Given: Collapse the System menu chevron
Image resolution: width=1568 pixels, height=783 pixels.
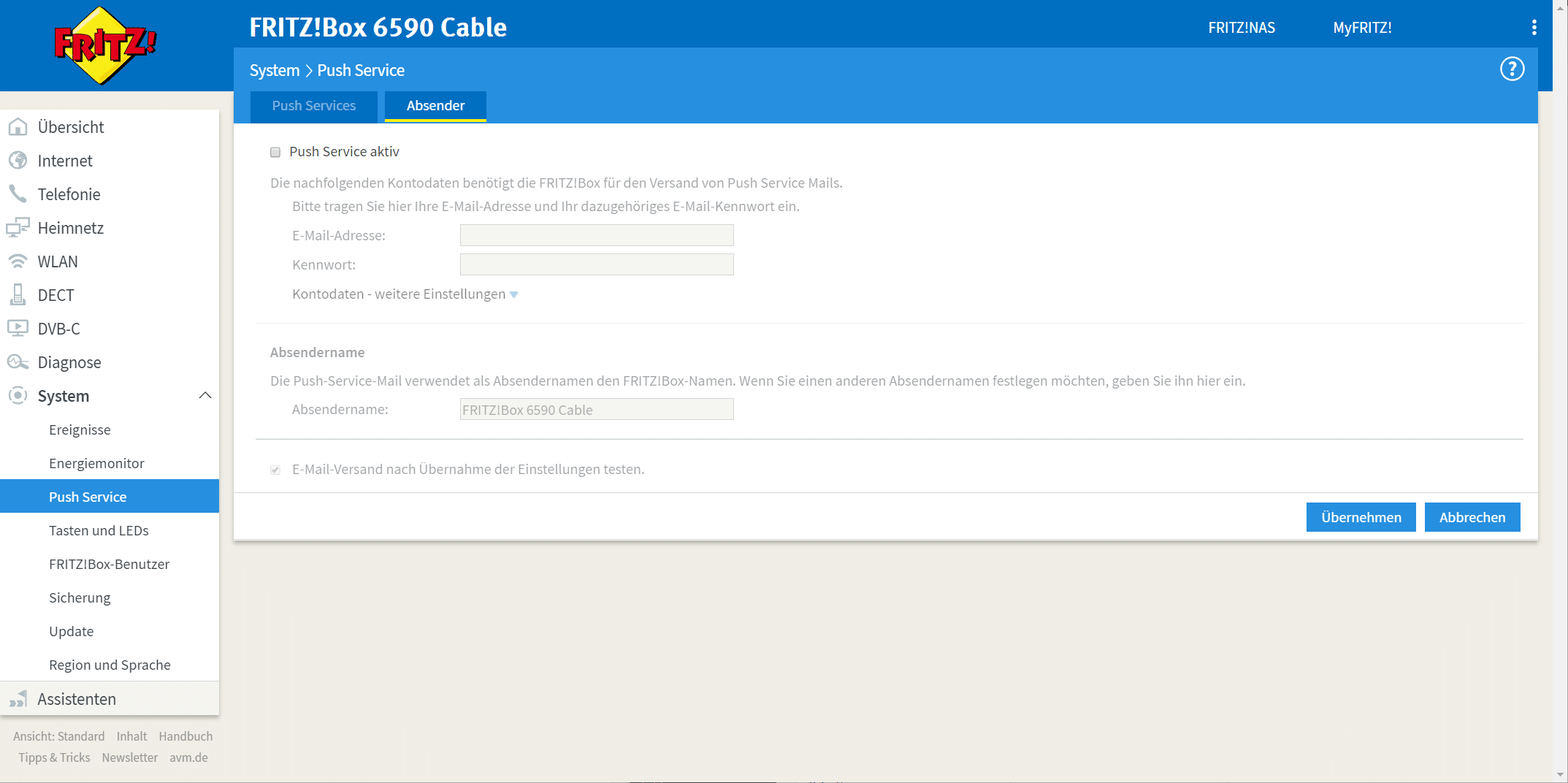Looking at the screenshot, I should (x=205, y=396).
